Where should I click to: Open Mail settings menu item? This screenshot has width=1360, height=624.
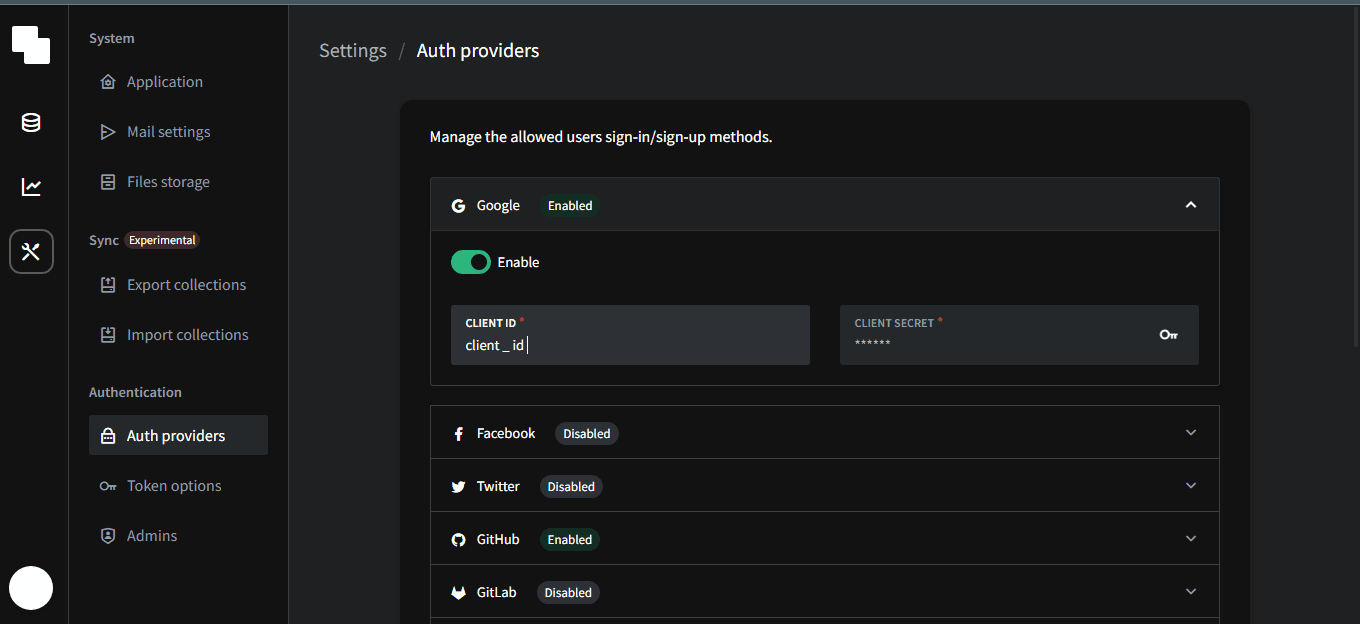(x=178, y=132)
